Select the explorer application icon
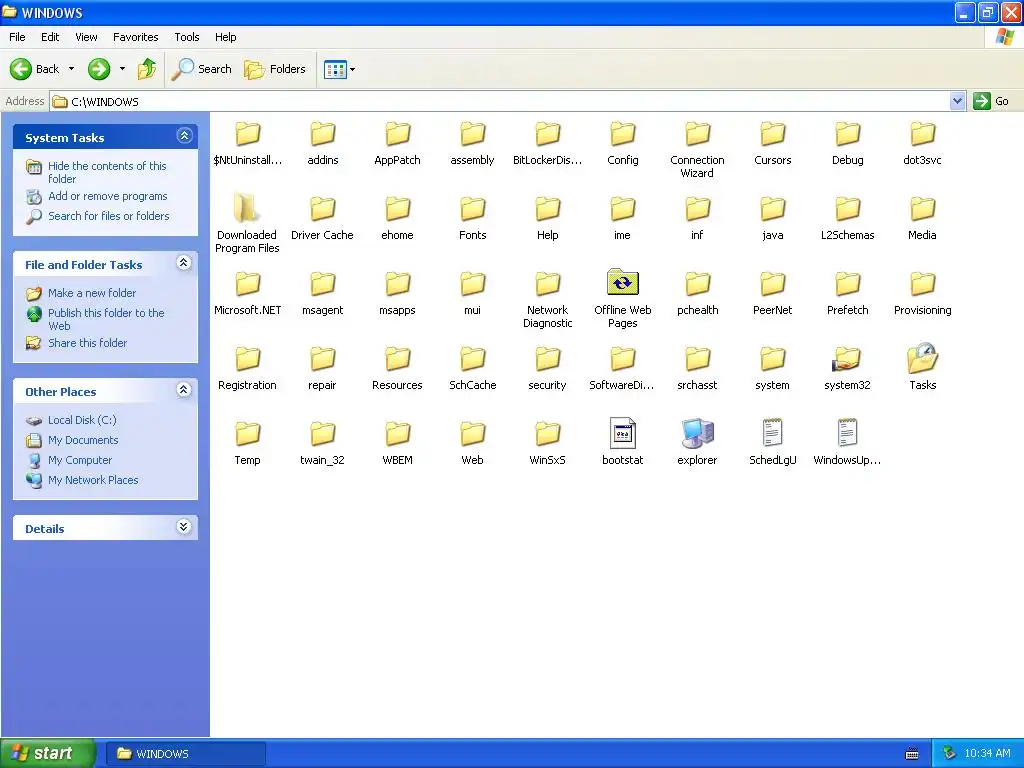Image resolution: width=1024 pixels, height=768 pixels. (697, 433)
